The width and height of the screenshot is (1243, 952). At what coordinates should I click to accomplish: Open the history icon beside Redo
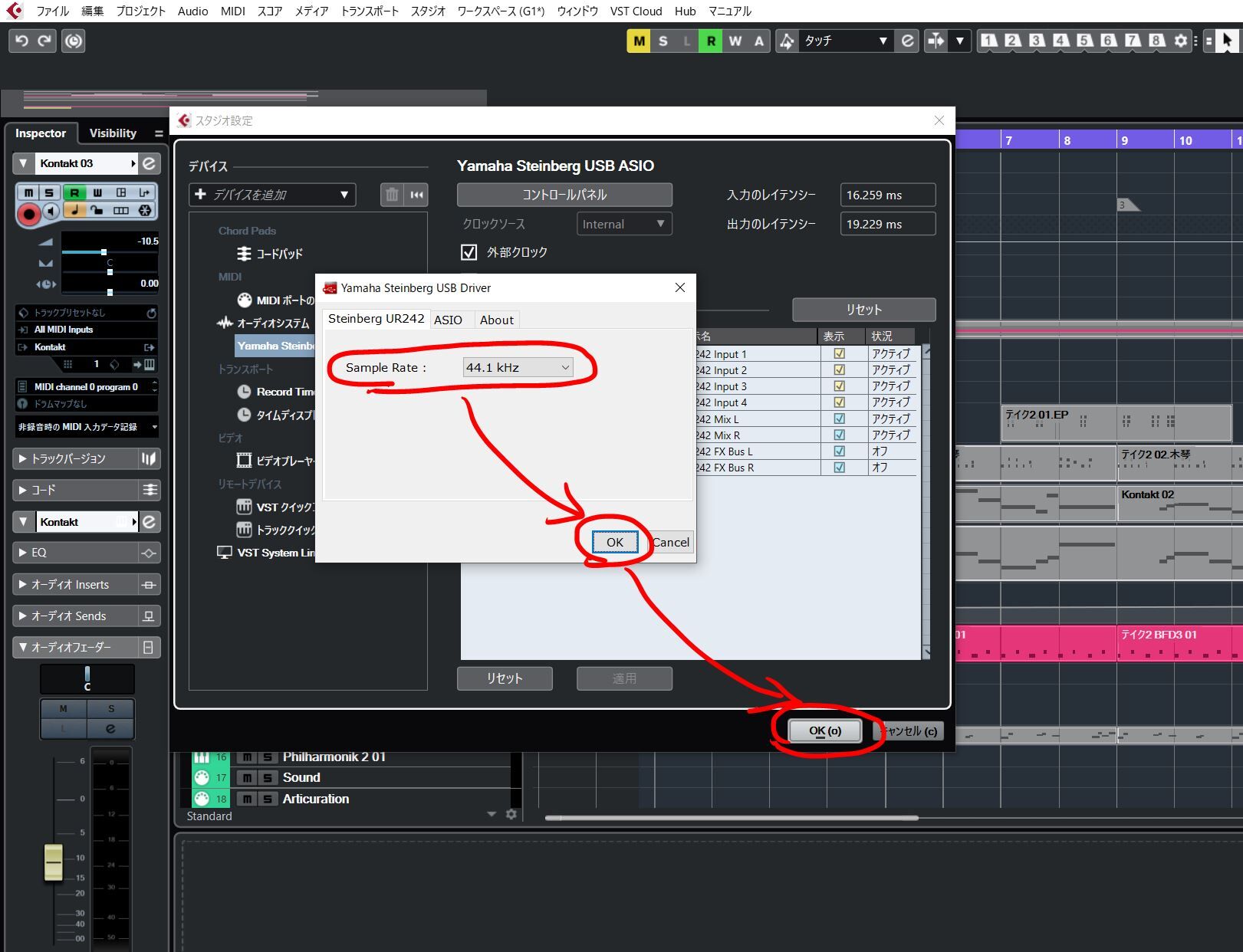pyautogui.click(x=74, y=41)
